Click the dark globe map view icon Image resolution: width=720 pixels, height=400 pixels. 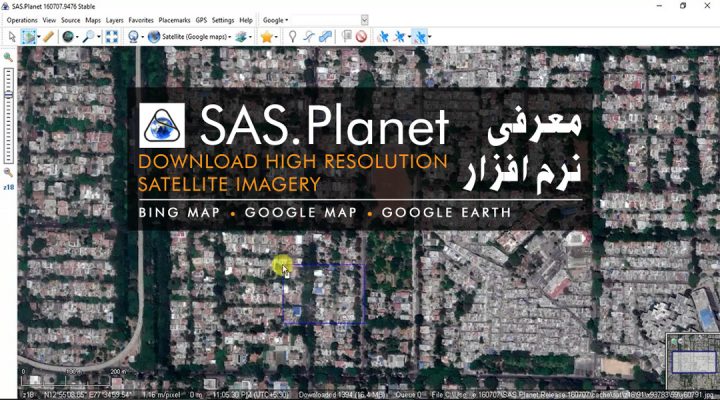coord(68,37)
